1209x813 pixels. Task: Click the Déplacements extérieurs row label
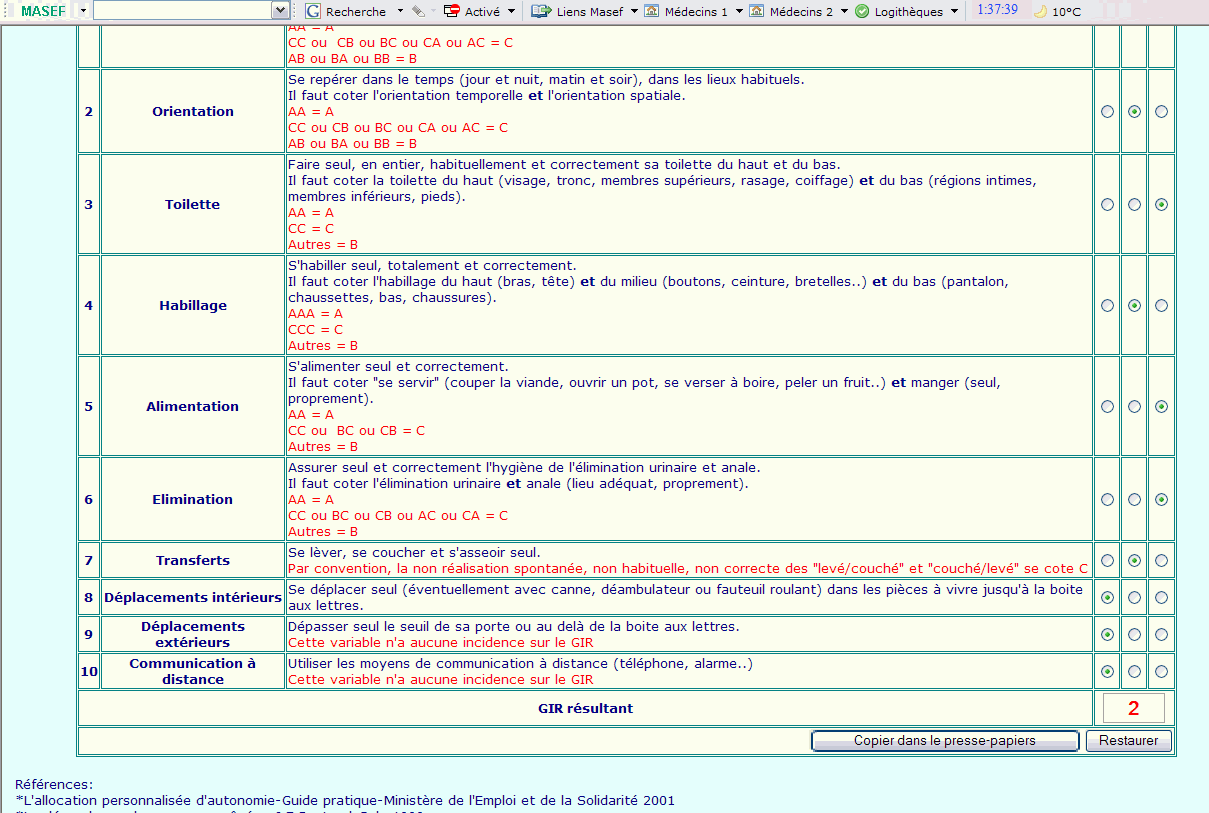193,634
